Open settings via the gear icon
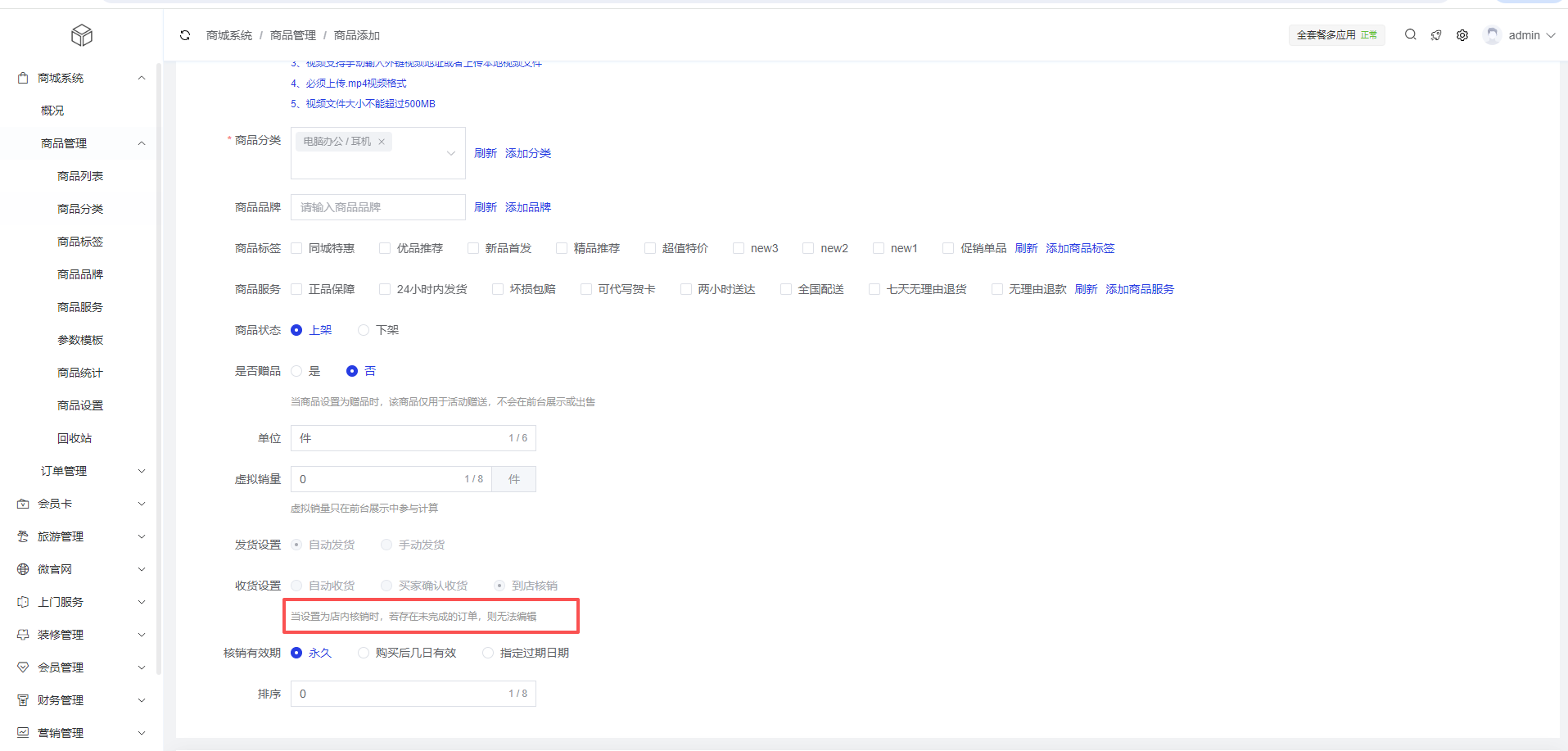Viewport: 1568px width, 751px height. (1462, 35)
